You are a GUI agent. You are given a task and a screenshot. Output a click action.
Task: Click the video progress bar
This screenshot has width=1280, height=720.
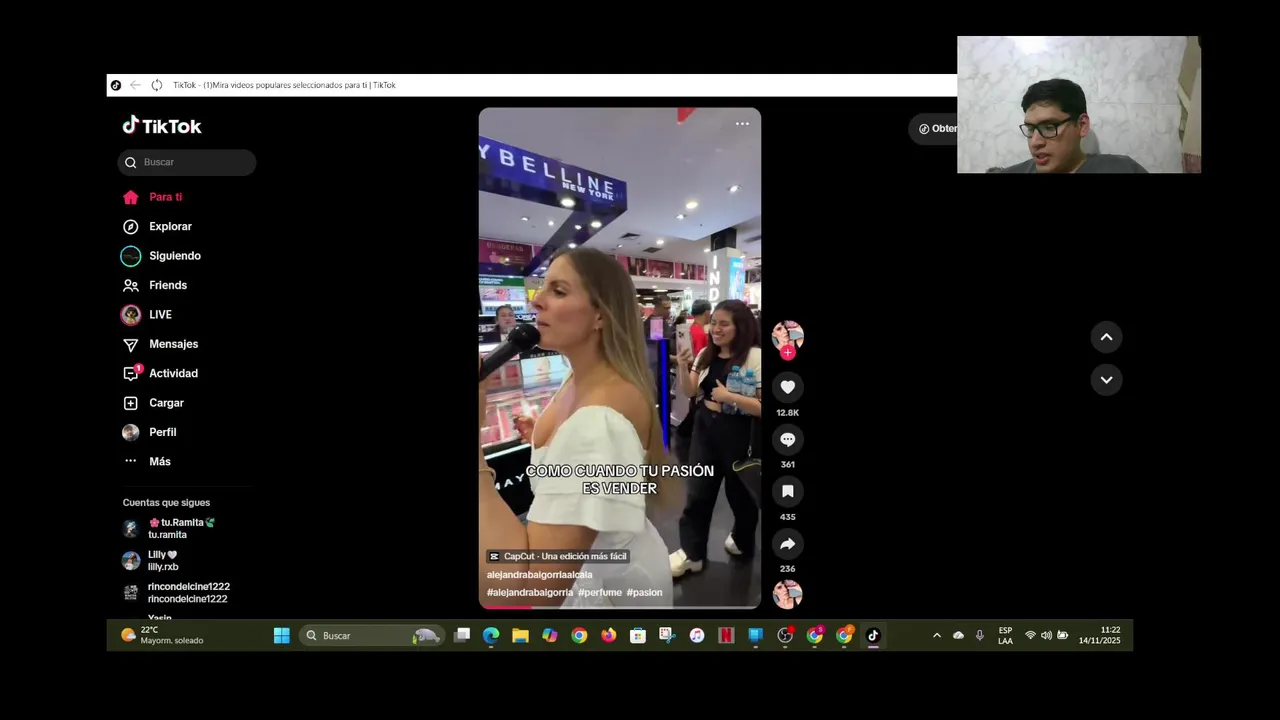pos(620,606)
